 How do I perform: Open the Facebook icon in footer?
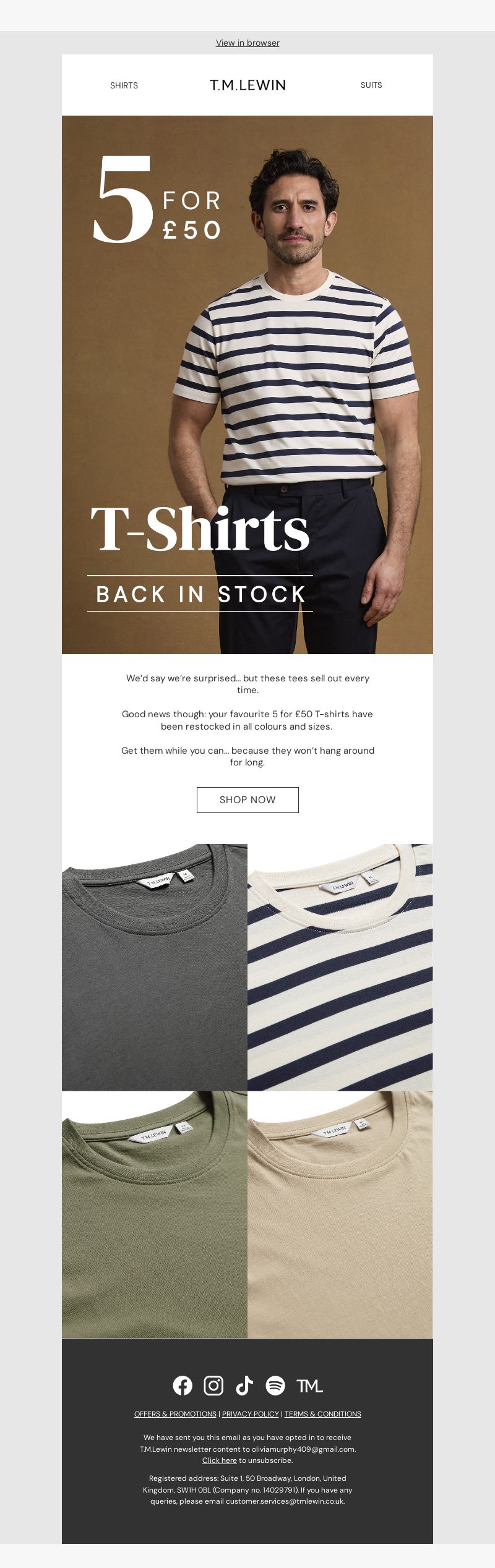click(x=183, y=1386)
